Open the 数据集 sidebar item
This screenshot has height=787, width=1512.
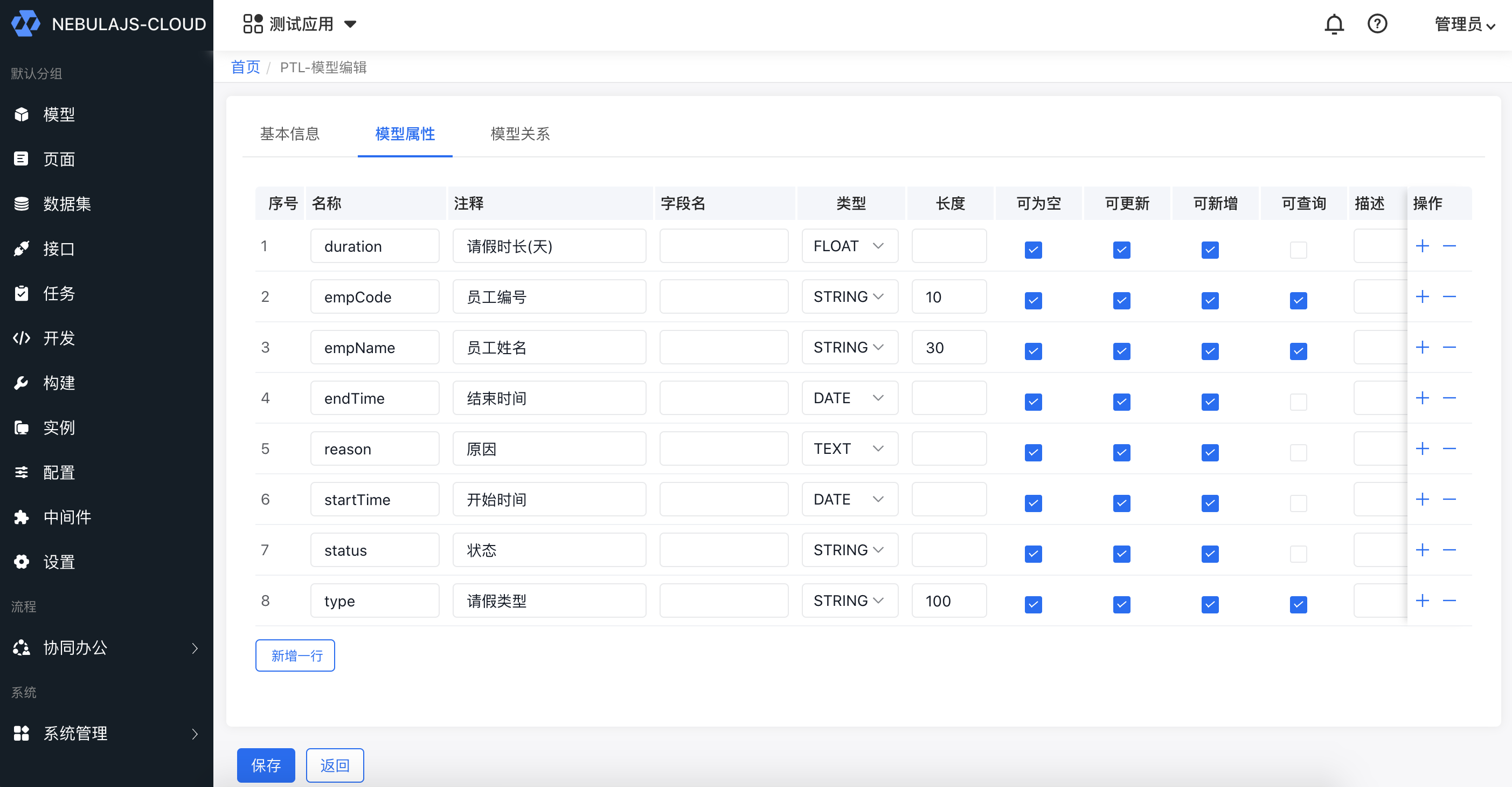(x=66, y=204)
